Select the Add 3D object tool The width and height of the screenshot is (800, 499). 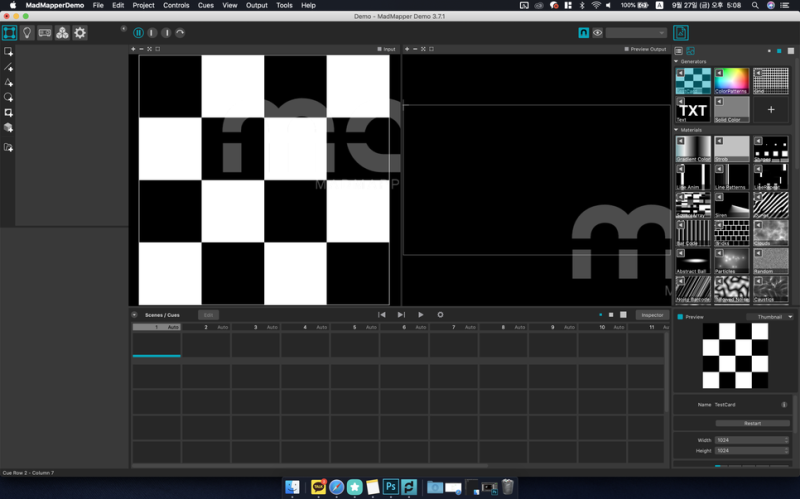point(9,128)
